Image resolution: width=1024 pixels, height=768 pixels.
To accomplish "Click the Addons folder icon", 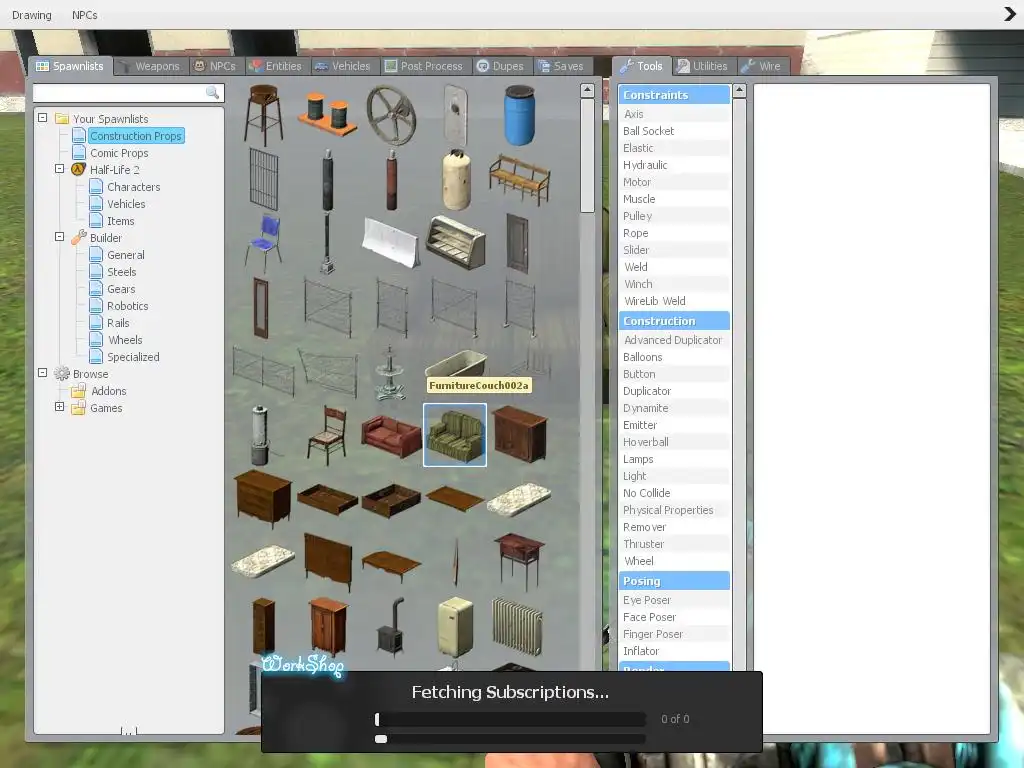I will pyautogui.click(x=78, y=391).
